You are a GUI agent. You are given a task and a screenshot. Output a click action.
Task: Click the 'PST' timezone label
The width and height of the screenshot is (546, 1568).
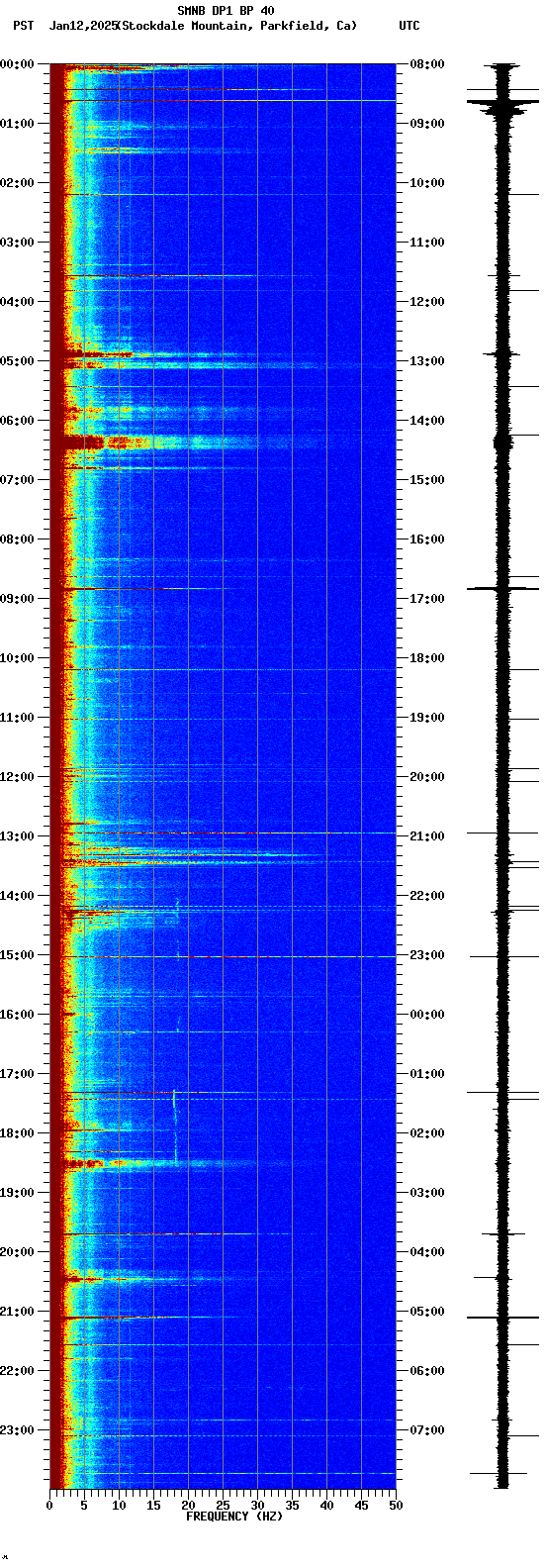point(23,26)
